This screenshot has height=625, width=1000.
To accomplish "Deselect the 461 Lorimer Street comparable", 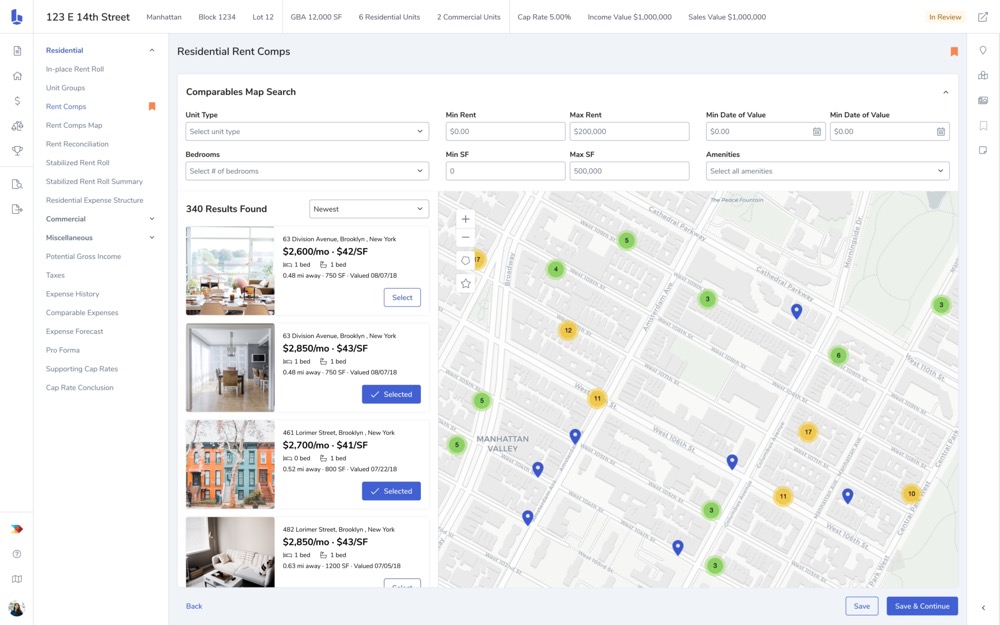I will click(391, 491).
